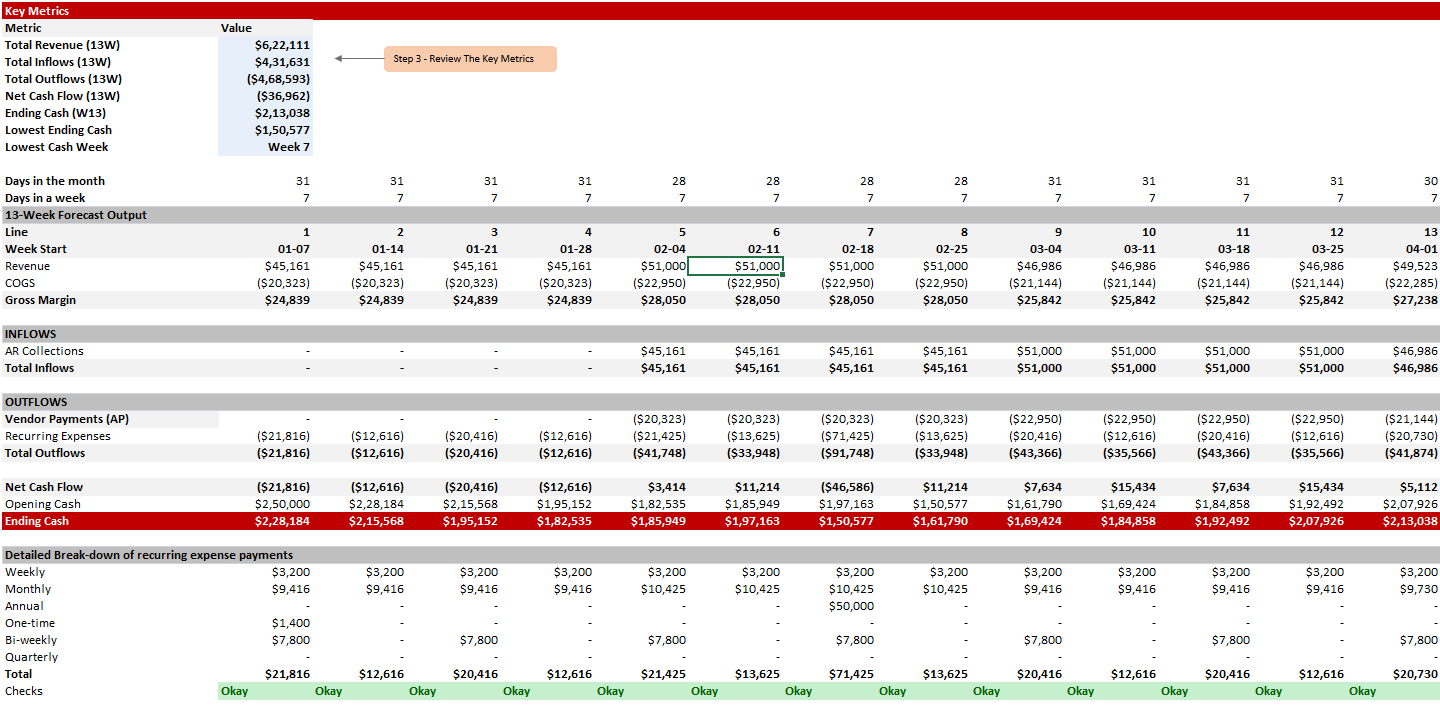Screen dimensions: 1440x711
Task: Click week 7 Total Outflows value ($91,748)
Action: 848,453
